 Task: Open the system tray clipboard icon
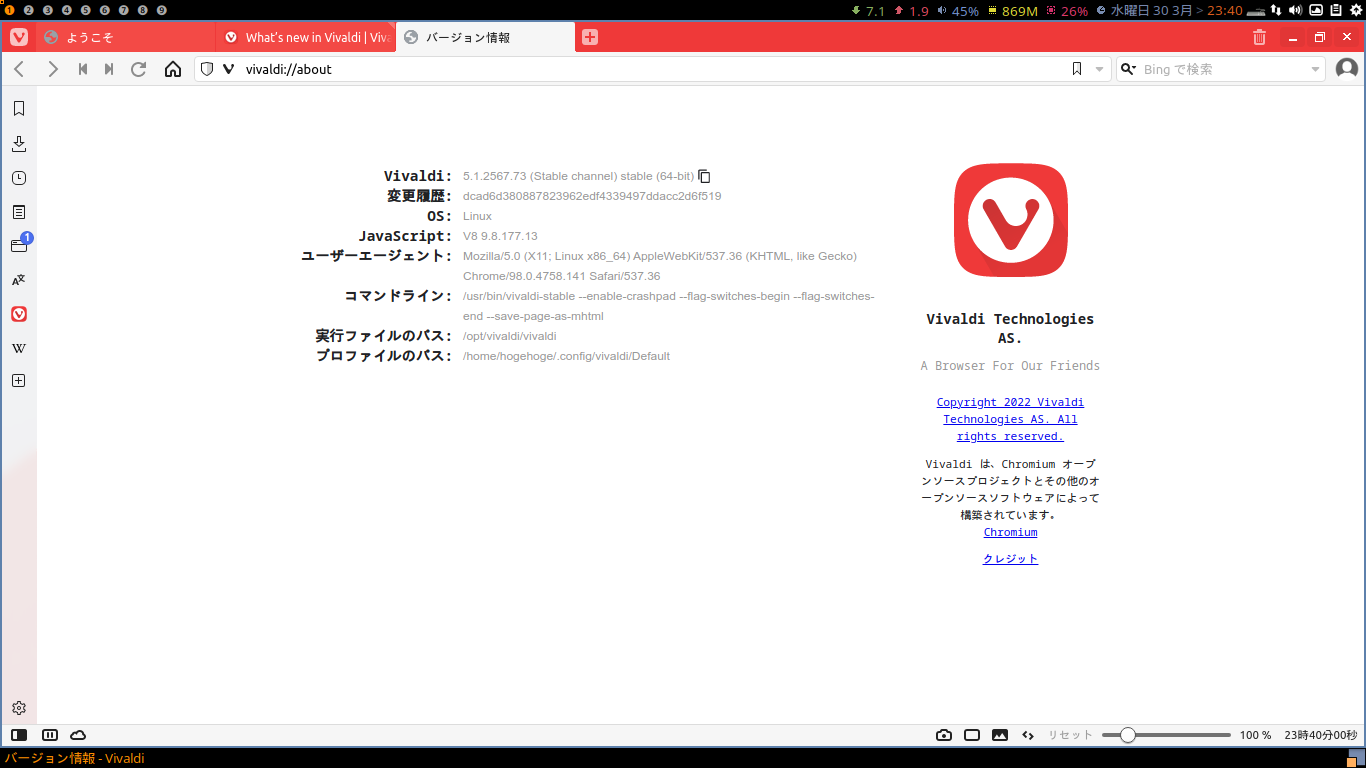tap(1335, 10)
